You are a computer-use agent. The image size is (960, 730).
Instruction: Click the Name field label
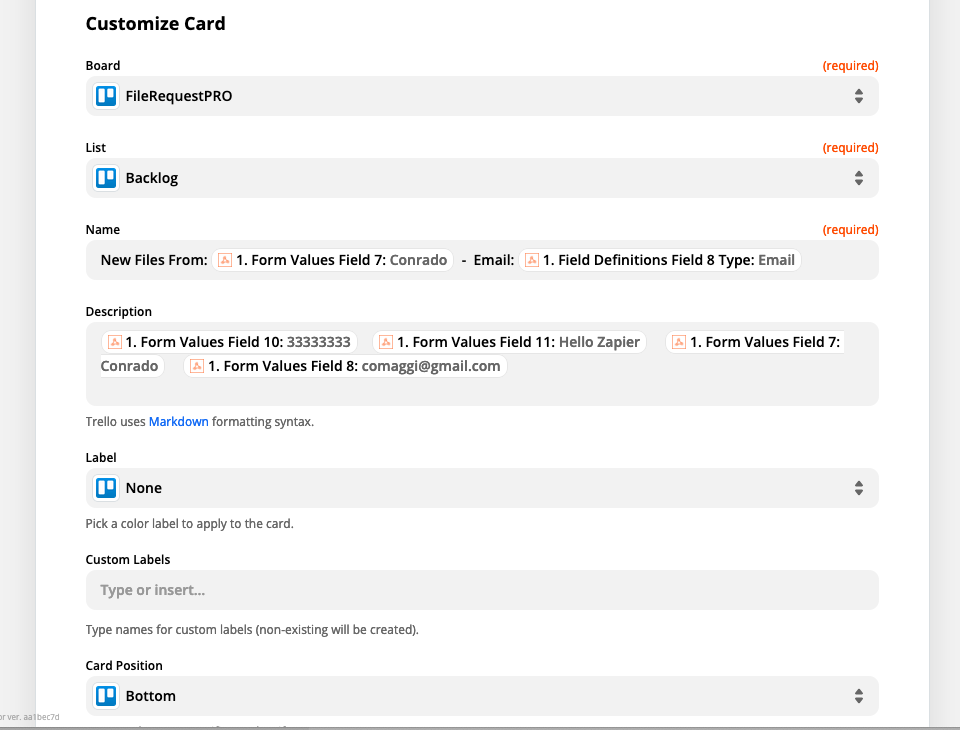pyautogui.click(x=103, y=230)
